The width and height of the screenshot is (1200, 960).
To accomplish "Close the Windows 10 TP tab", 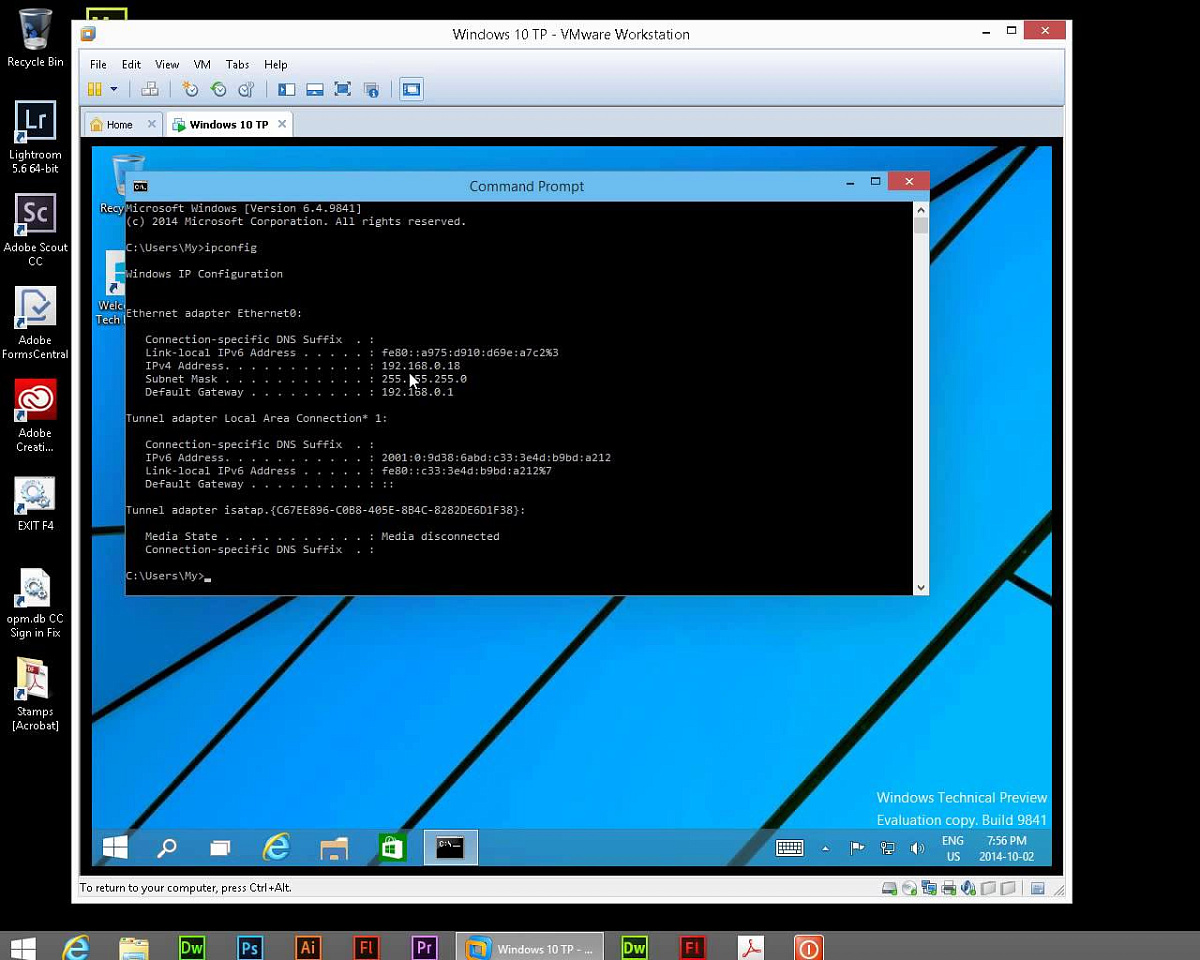I will coord(282,124).
